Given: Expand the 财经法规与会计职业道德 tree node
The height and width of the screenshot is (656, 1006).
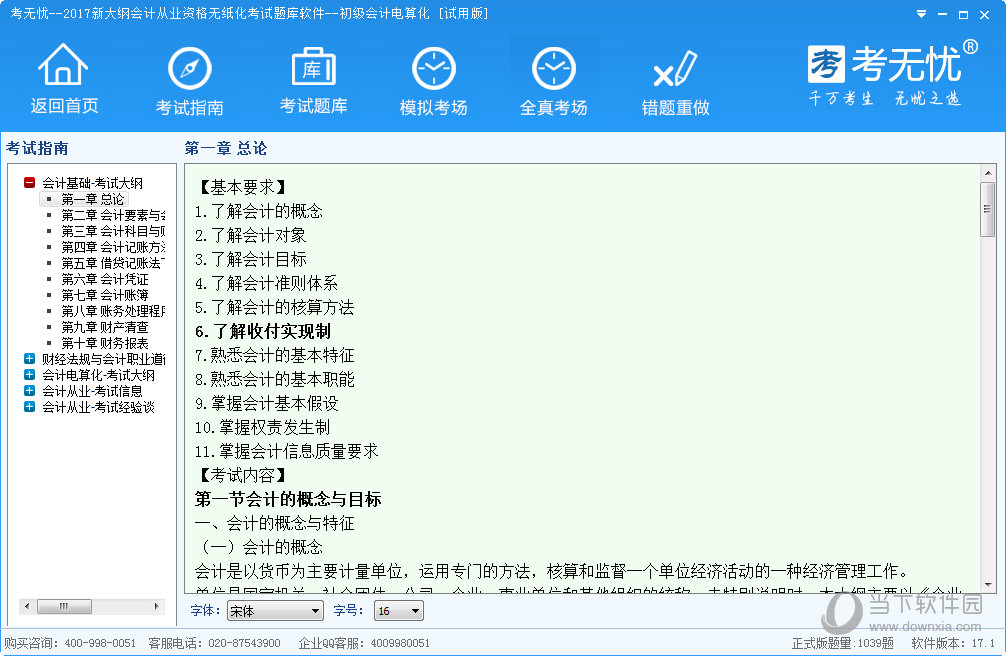Looking at the screenshot, I should pyautogui.click(x=30, y=359).
